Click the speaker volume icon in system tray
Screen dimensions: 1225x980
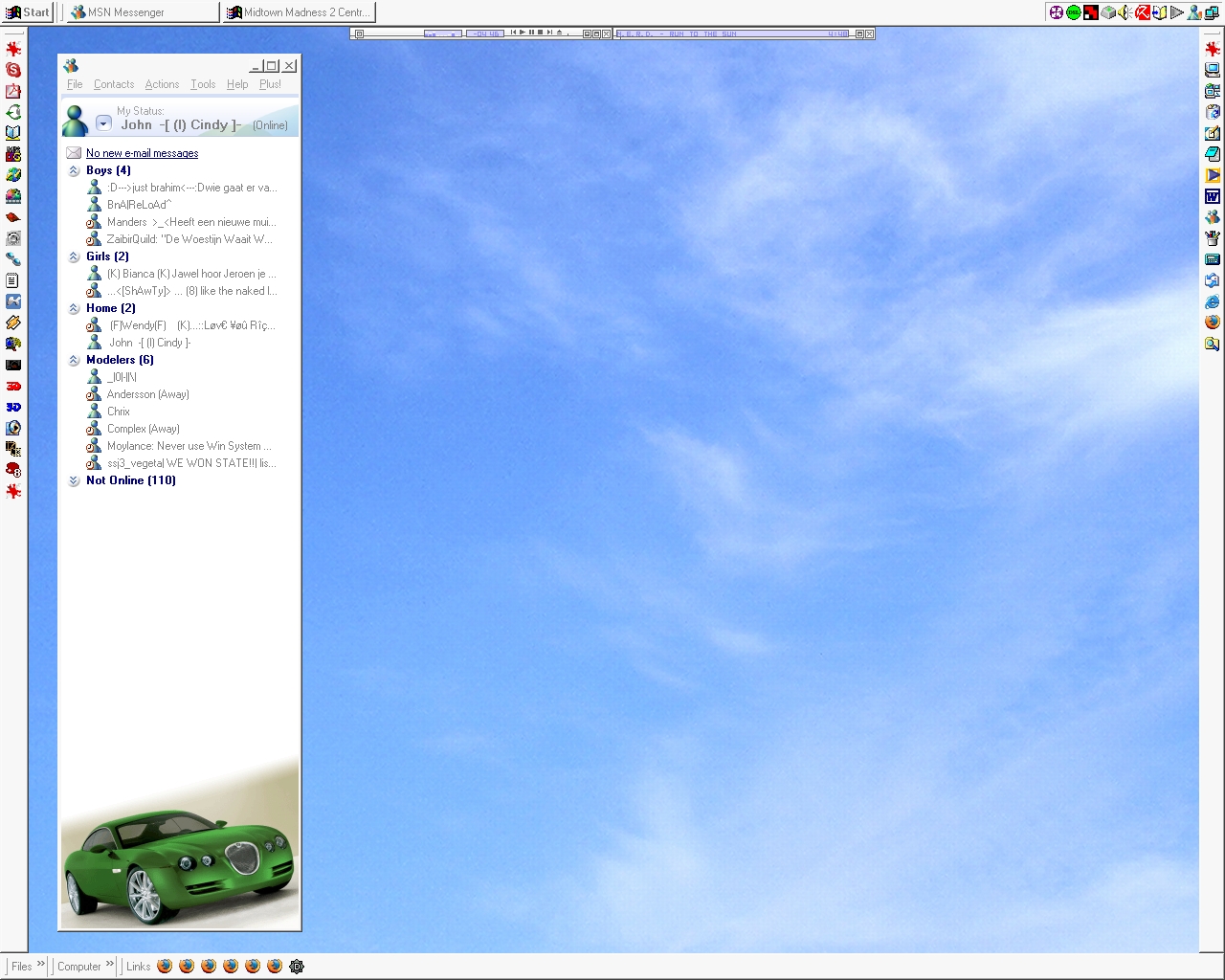1125,12
